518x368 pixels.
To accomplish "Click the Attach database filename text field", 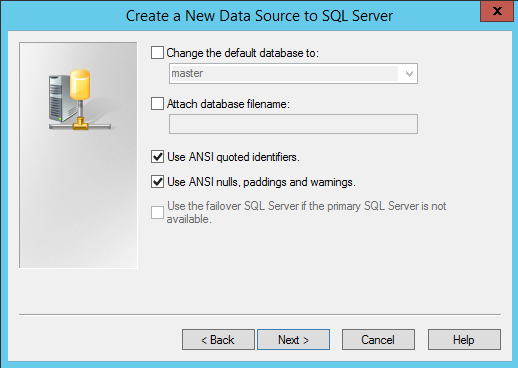I will (293, 124).
